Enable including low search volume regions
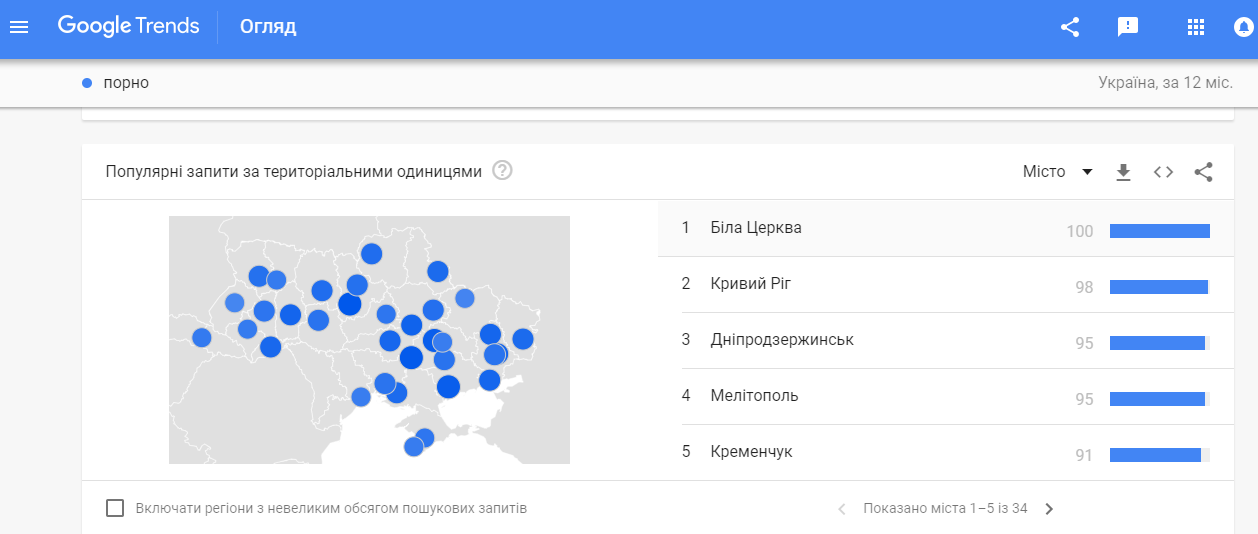Viewport: 1258px width, 534px height. (x=115, y=508)
